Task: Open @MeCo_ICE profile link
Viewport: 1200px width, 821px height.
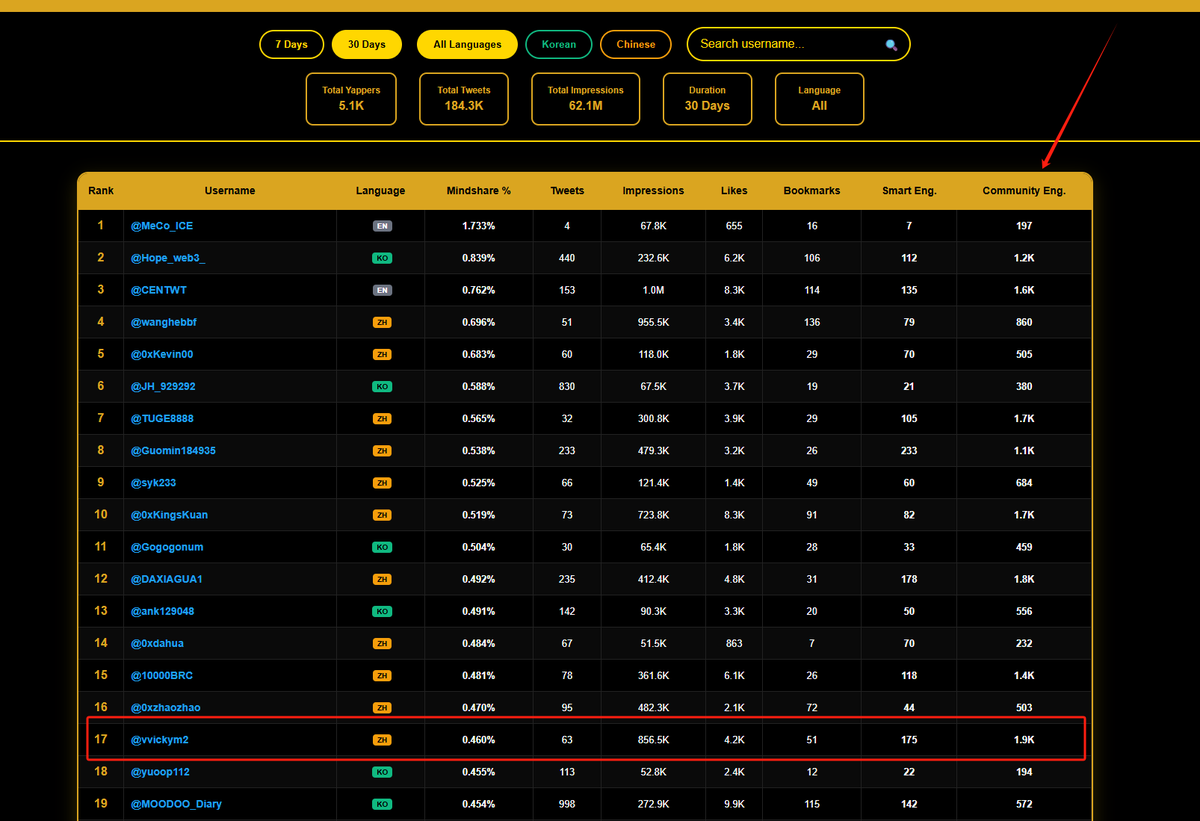Action: (162, 226)
